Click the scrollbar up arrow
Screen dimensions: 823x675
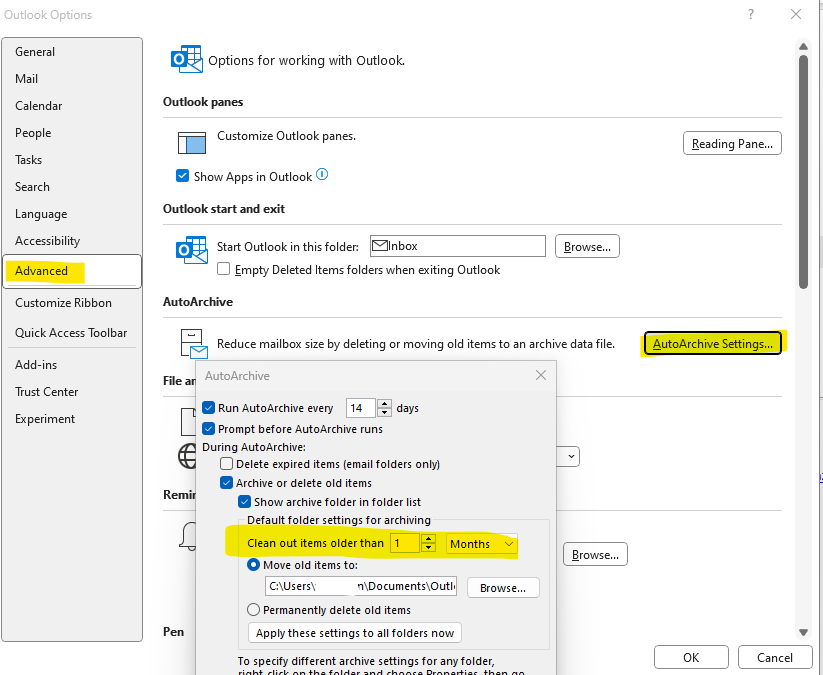pyautogui.click(x=803, y=46)
